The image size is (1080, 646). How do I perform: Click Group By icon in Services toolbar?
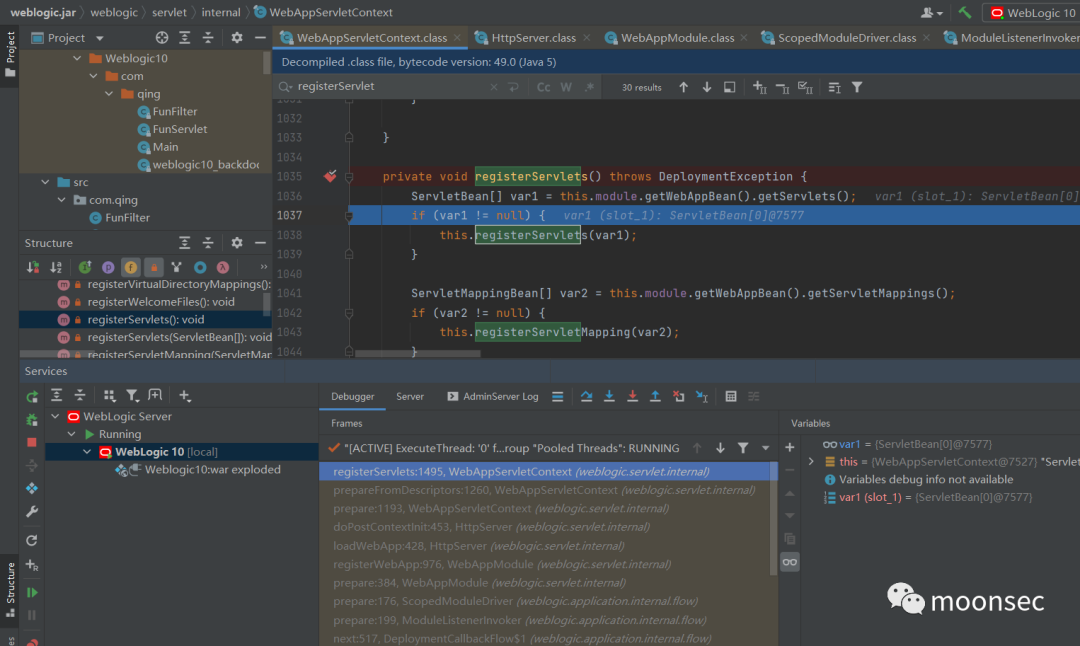point(110,395)
